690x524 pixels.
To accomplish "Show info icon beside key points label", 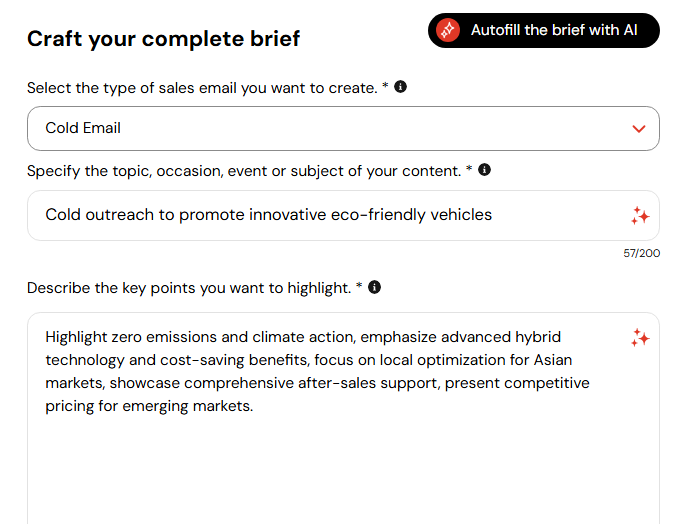I will coord(374,287).
